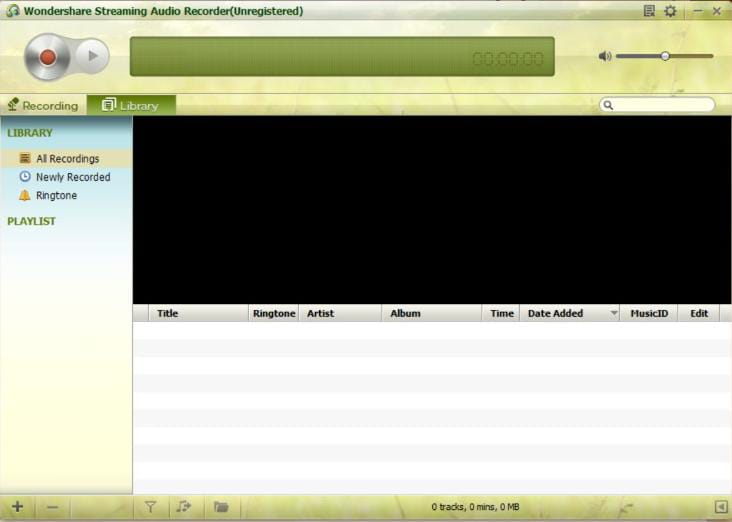This screenshot has height=522, width=732.
Task: Add a playlist with the plus button
Action: point(18,507)
